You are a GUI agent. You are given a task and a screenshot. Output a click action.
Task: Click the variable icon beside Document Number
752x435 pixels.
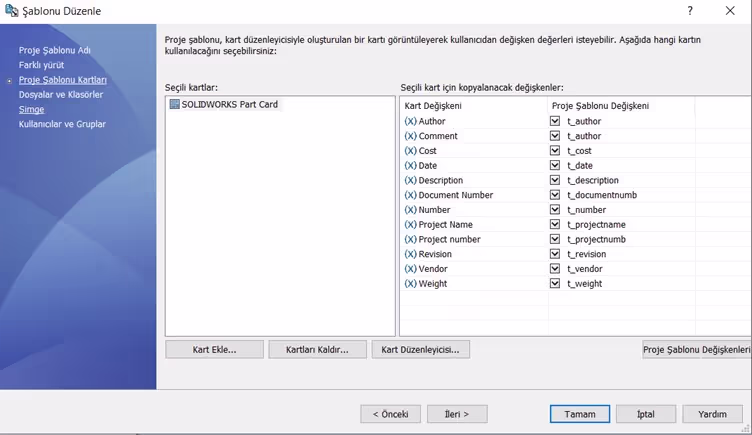pyautogui.click(x=411, y=195)
